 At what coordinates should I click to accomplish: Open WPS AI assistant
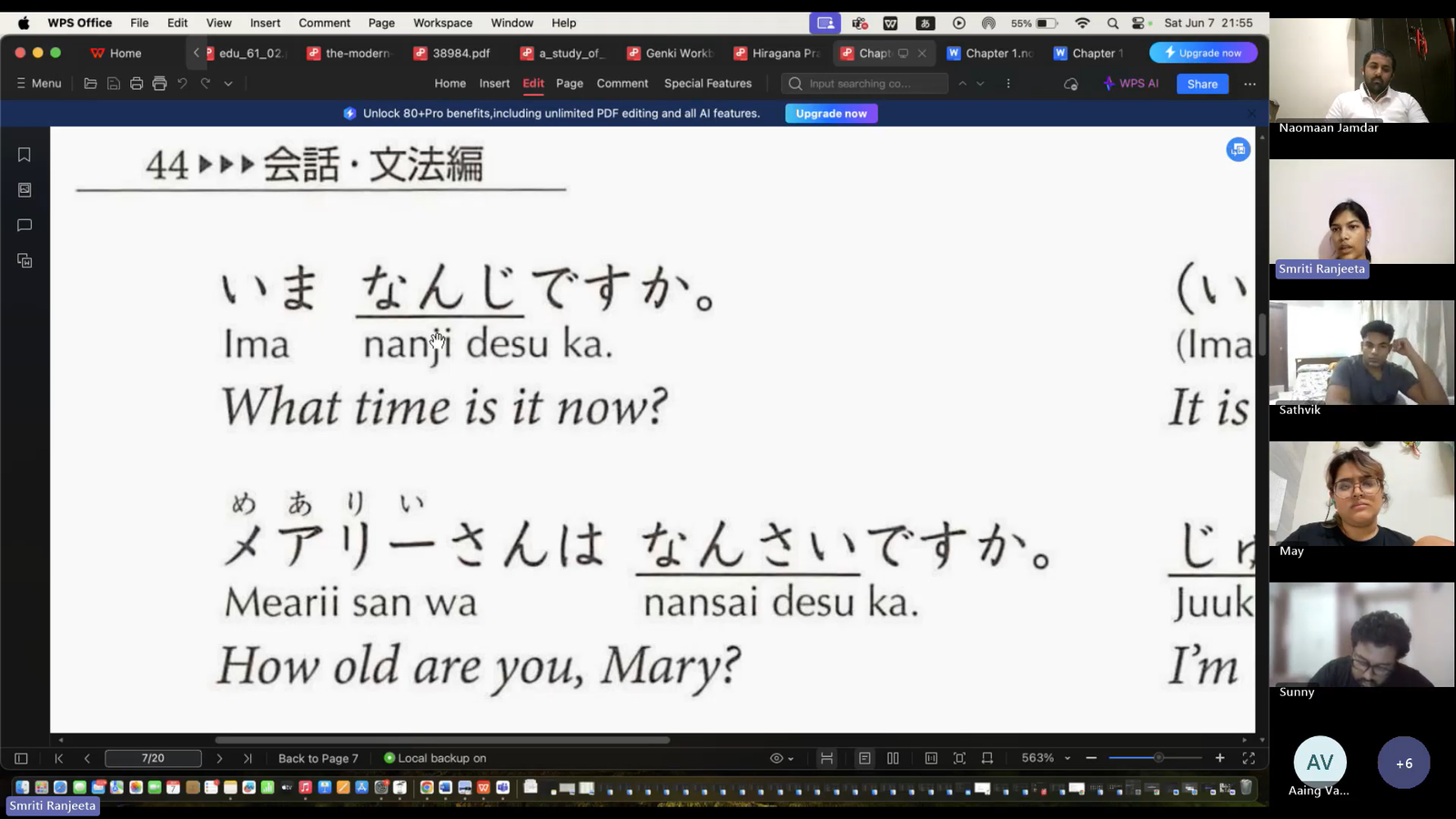pyautogui.click(x=1131, y=84)
